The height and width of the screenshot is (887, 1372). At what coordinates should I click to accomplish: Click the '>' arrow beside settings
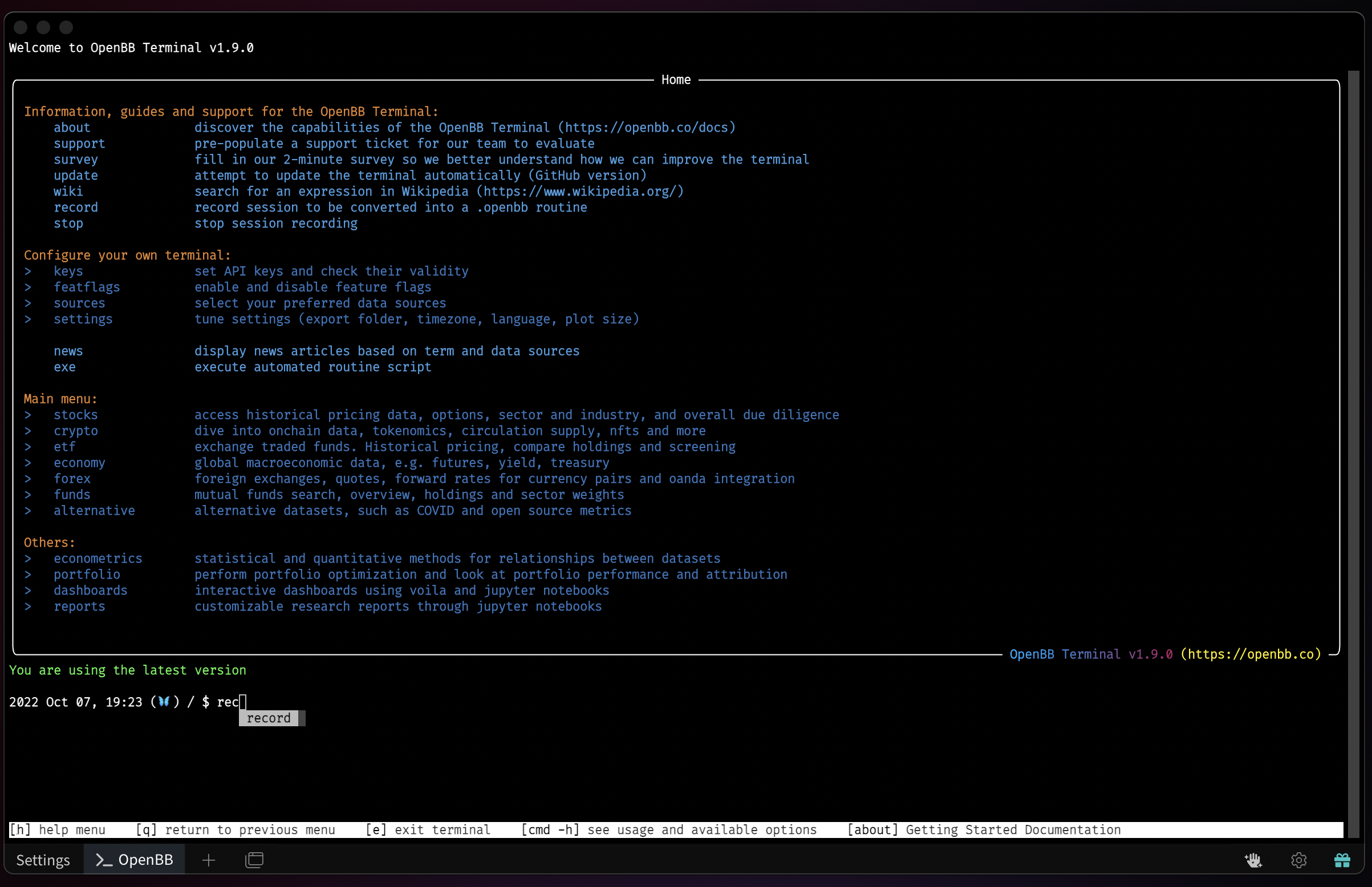27,319
